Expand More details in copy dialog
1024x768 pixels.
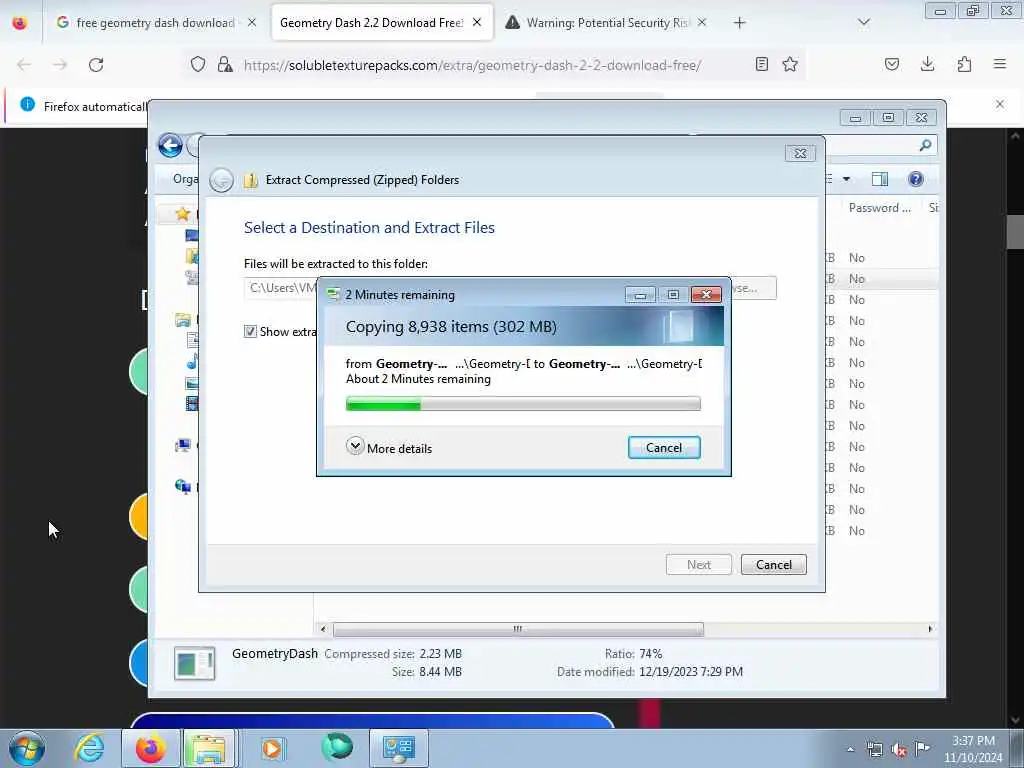tap(389, 448)
